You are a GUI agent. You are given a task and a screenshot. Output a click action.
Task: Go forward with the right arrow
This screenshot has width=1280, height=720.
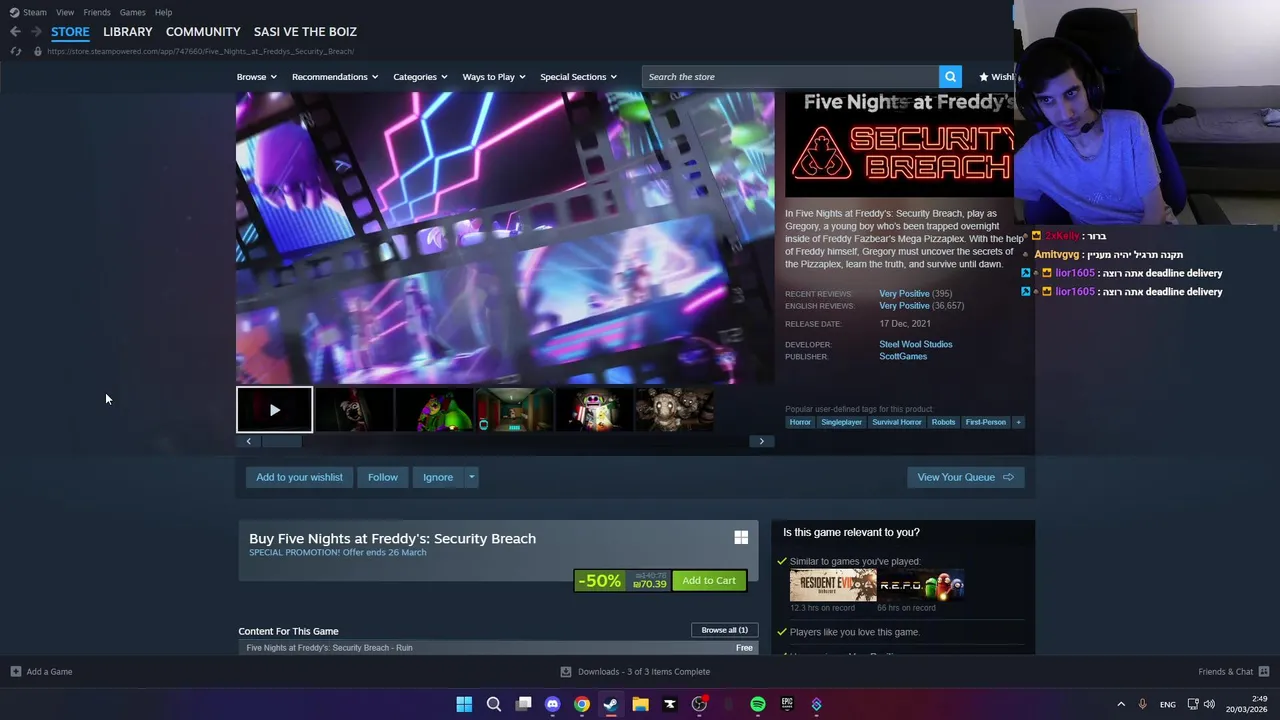(x=36, y=32)
